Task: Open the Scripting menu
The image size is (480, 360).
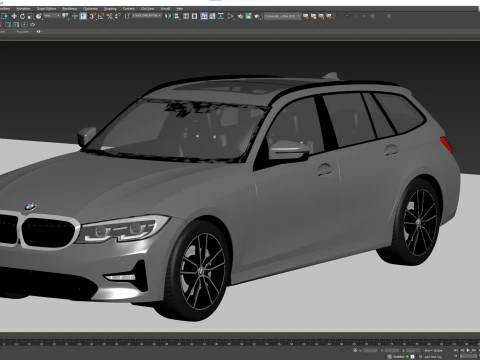Action: [x=110, y=9]
